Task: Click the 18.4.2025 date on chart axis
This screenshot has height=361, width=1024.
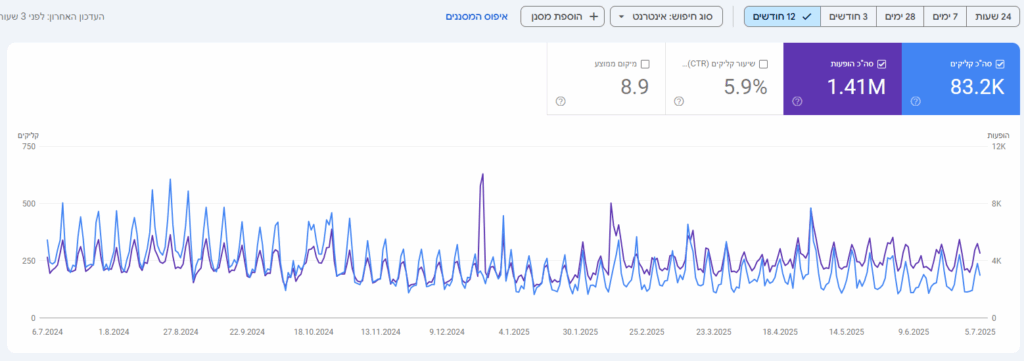Action: point(780,332)
